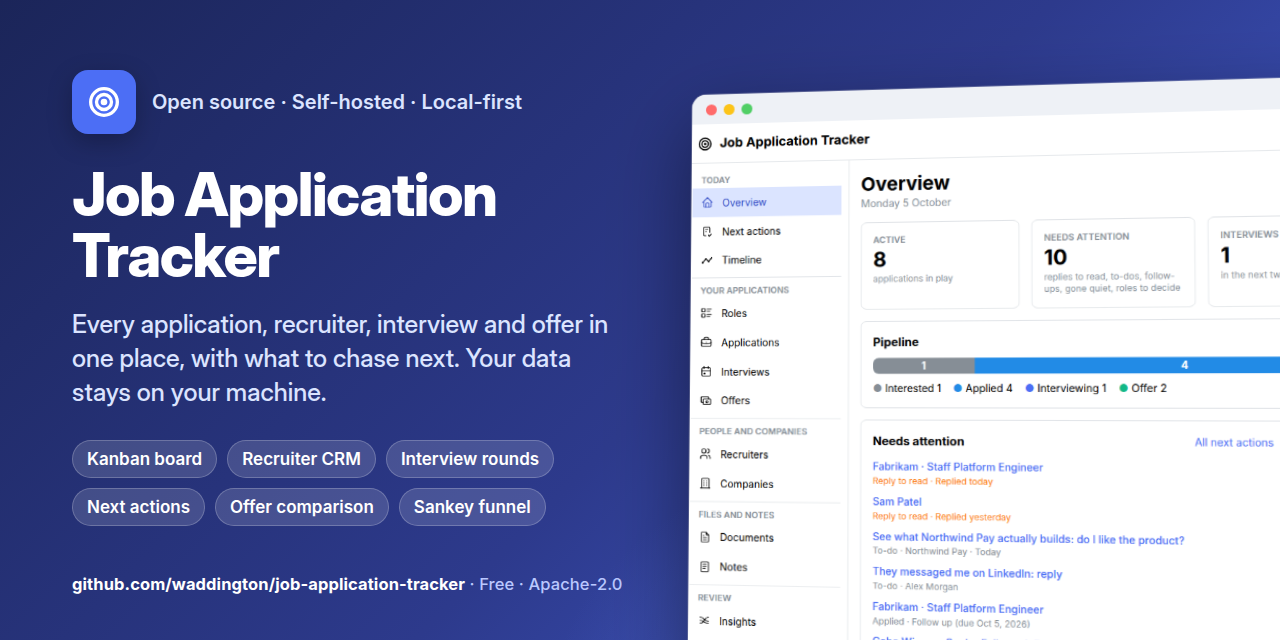This screenshot has width=1280, height=640.
Task: Click the Interviews calendar icon
Action: coord(707,372)
